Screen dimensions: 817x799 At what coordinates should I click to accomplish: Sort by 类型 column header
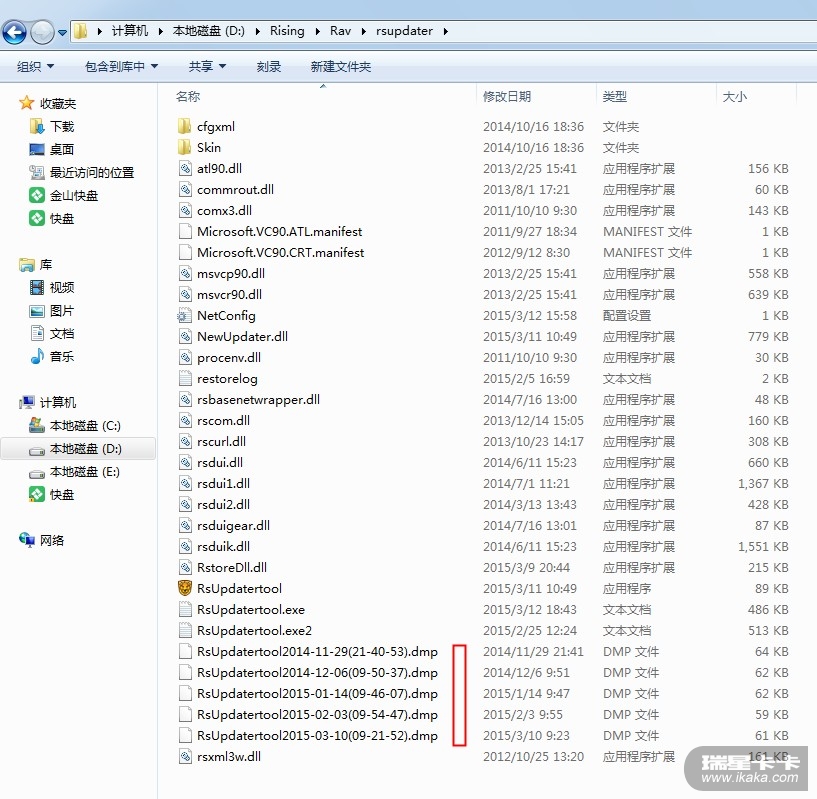coord(615,96)
